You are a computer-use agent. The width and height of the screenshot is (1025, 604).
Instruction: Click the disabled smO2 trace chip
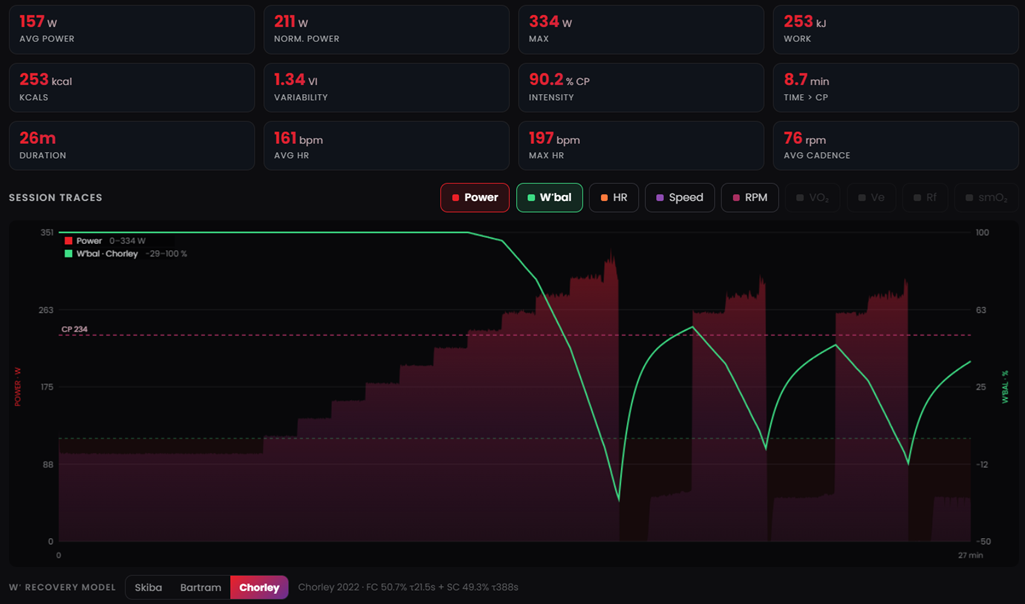986,197
